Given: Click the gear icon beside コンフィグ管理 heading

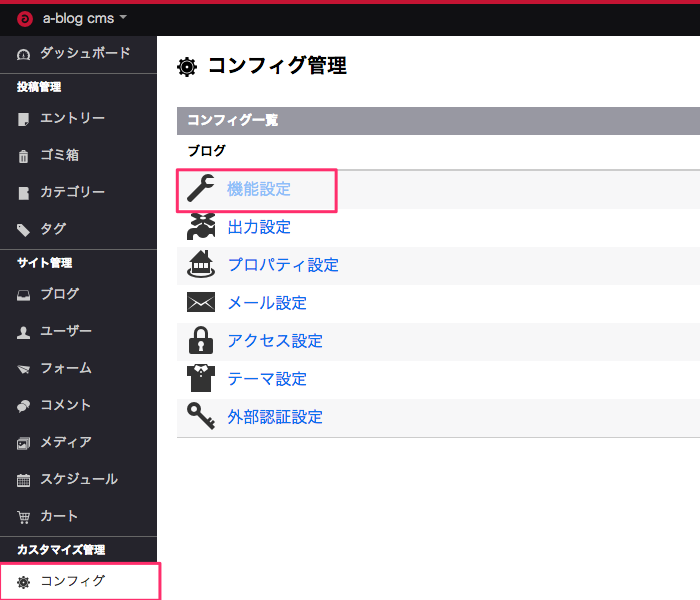Looking at the screenshot, I should click(187, 67).
